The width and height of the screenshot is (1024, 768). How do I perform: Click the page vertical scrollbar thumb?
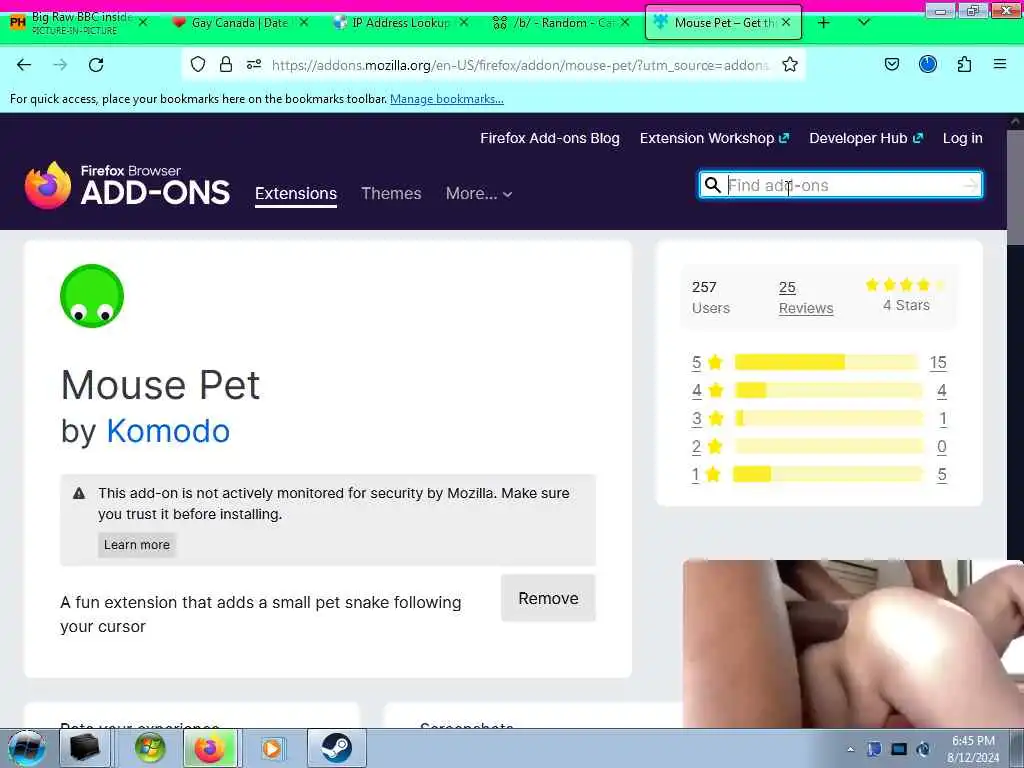coord(1015,189)
